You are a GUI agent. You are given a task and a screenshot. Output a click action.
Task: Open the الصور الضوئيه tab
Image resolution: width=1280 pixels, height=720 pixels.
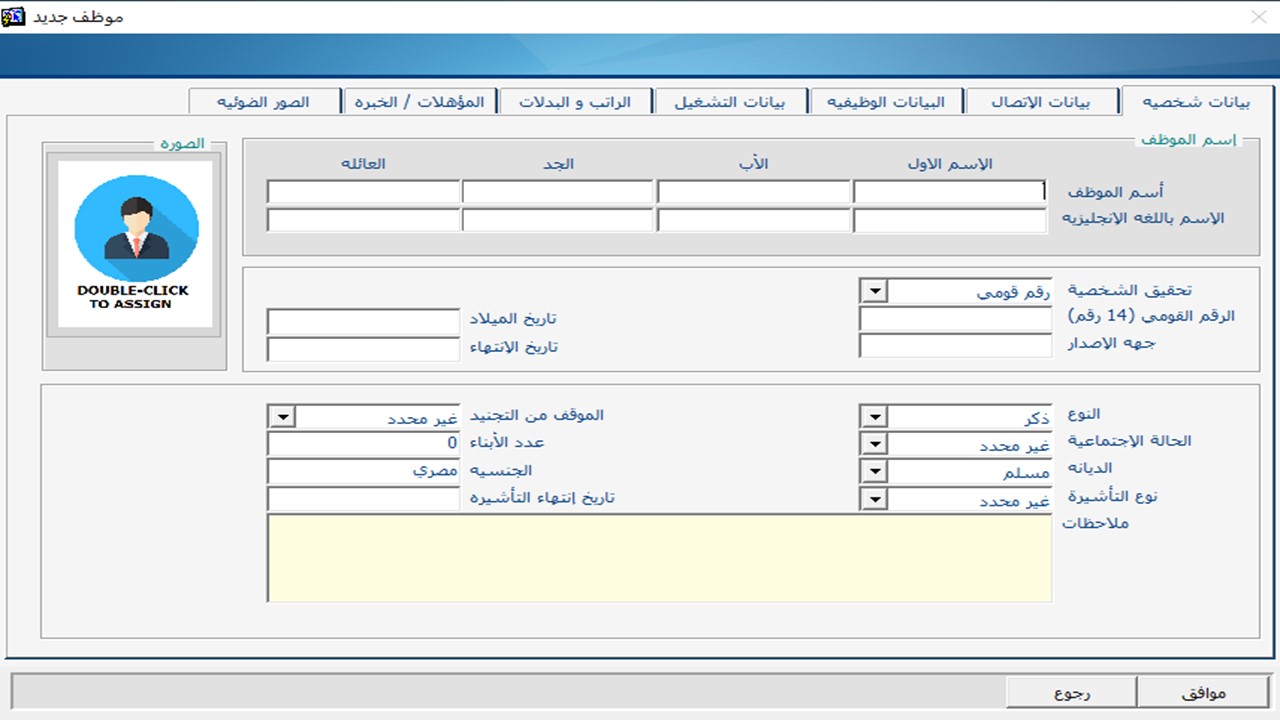[263, 102]
